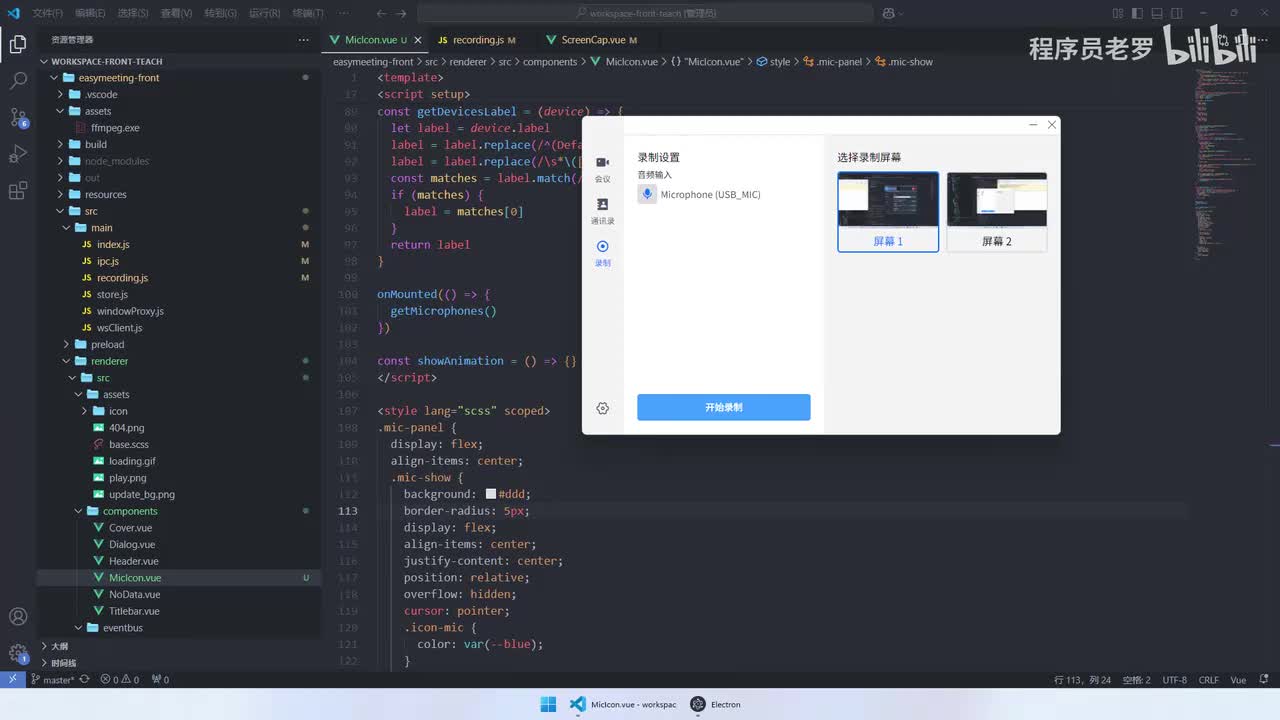Click the components breadcrumb segment

(550, 62)
